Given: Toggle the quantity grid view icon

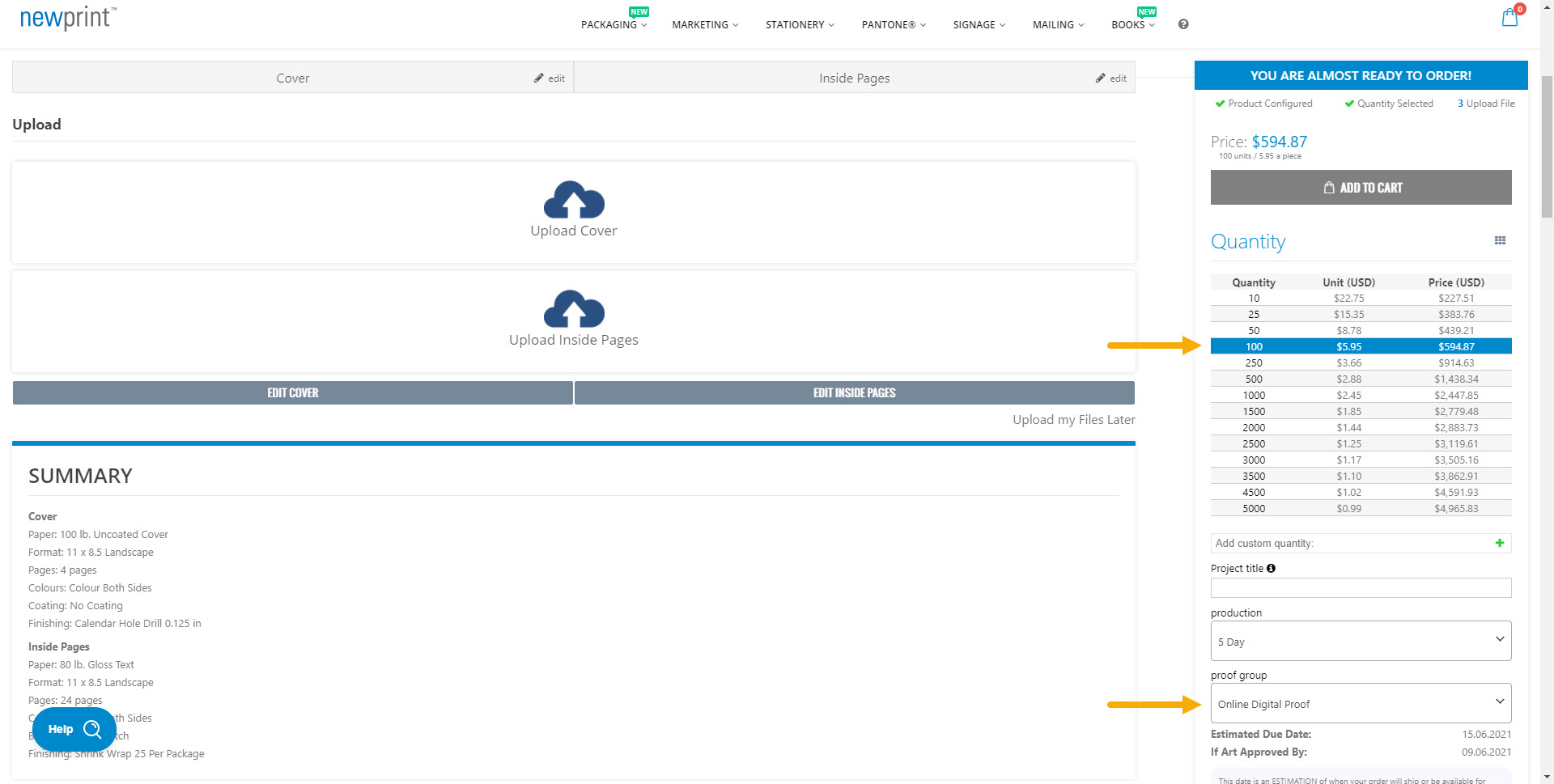Looking at the screenshot, I should pos(1500,240).
